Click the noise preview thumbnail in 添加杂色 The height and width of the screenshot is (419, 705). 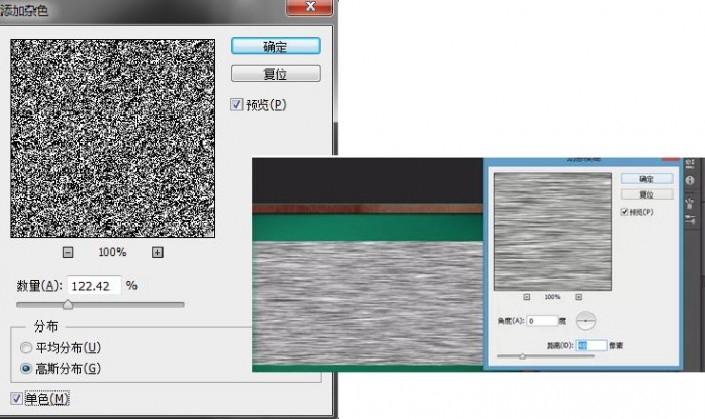[112, 138]
